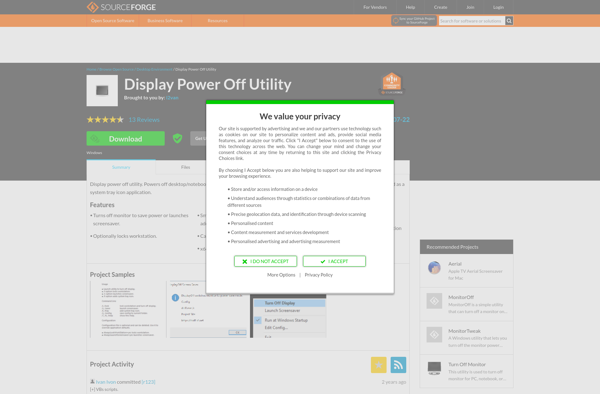Click the Home breadcrumb link
Screen dimensions: 600x394
[x=91, y=69]
